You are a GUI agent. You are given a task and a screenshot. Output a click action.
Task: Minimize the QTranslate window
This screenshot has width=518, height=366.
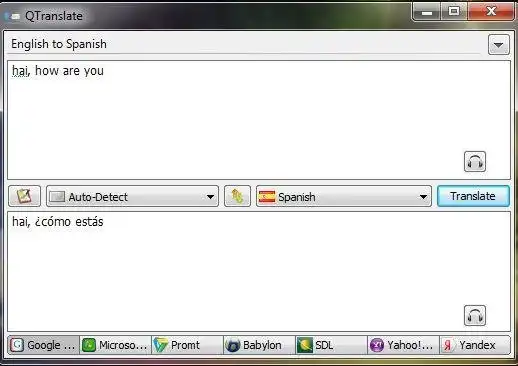427,12
